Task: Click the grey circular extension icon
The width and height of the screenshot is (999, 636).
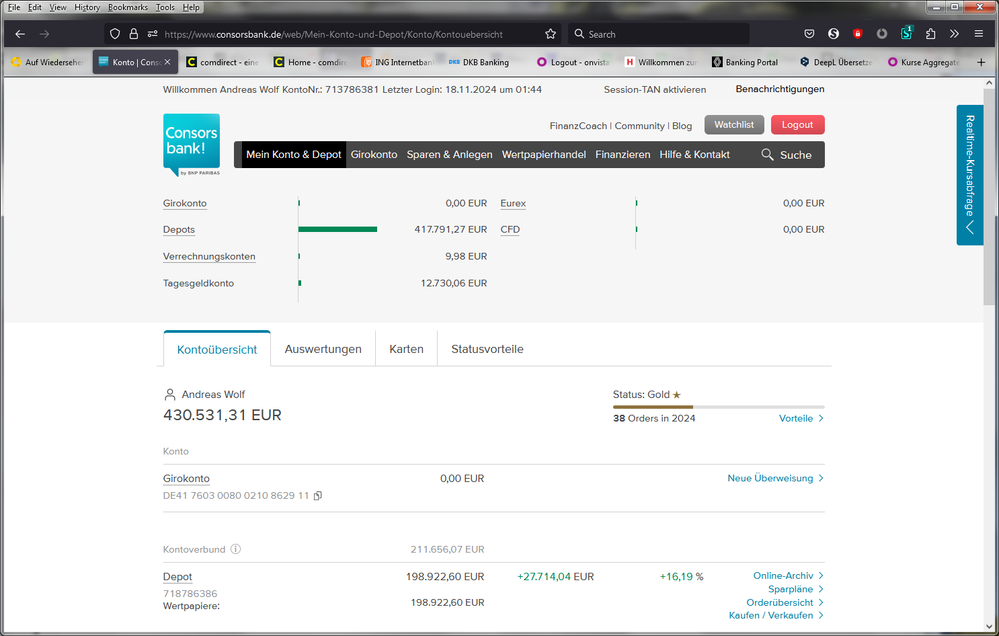Action: [x=882, y=34]
